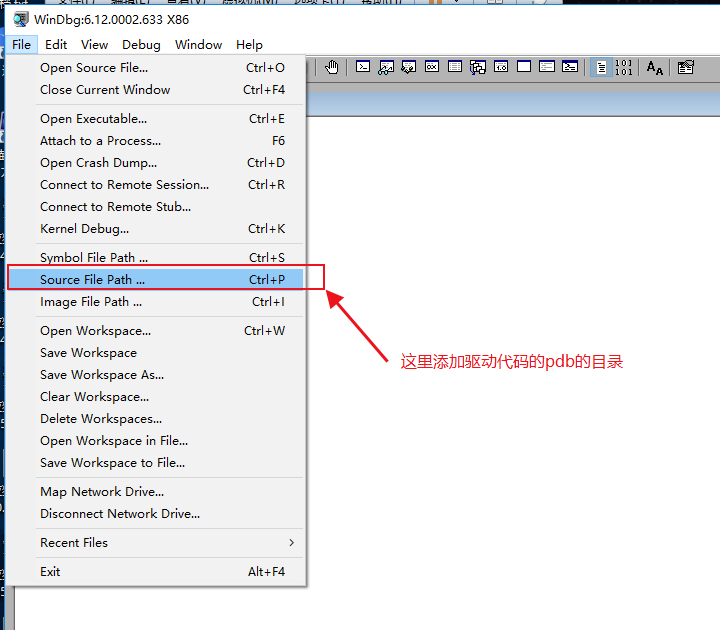
Task: Choose Save Workspace menu entry
Action: tap(156, 353)
